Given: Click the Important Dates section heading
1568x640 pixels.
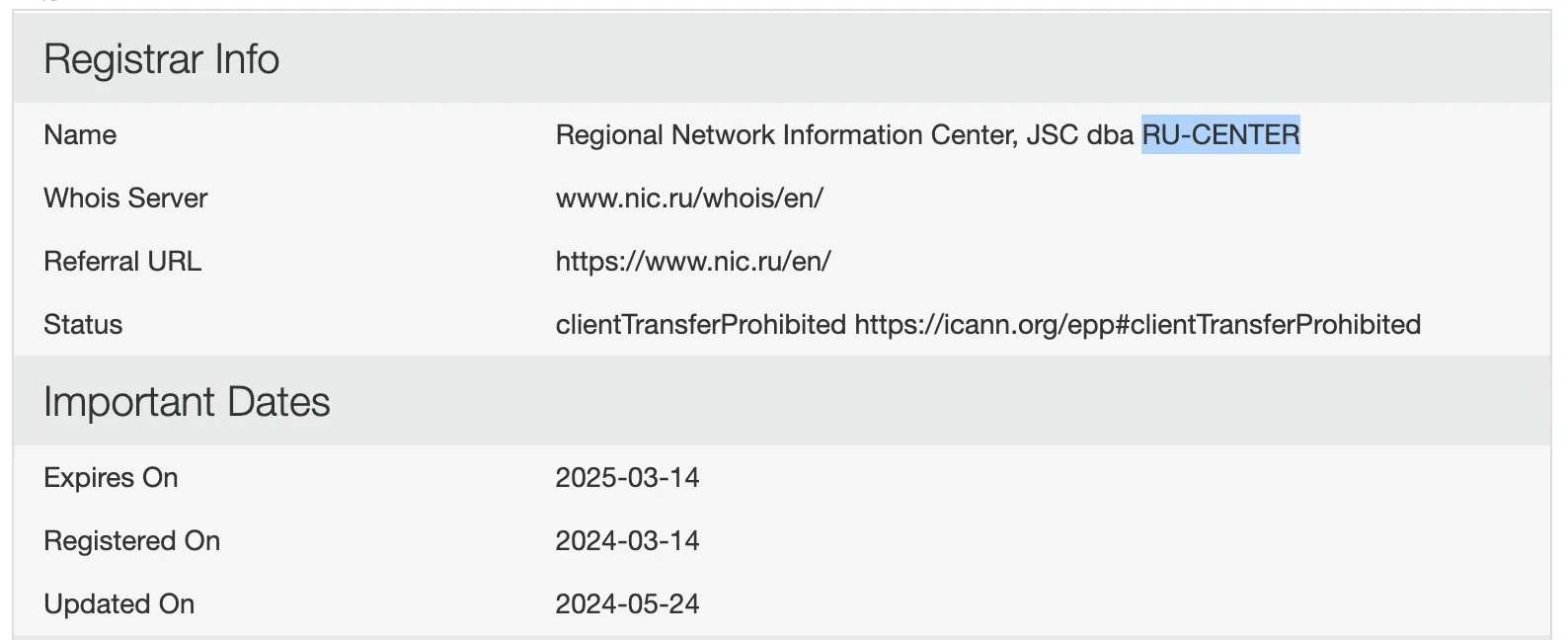Looking at the screenshot, I should pyautogui.click(x=187, y=402).
